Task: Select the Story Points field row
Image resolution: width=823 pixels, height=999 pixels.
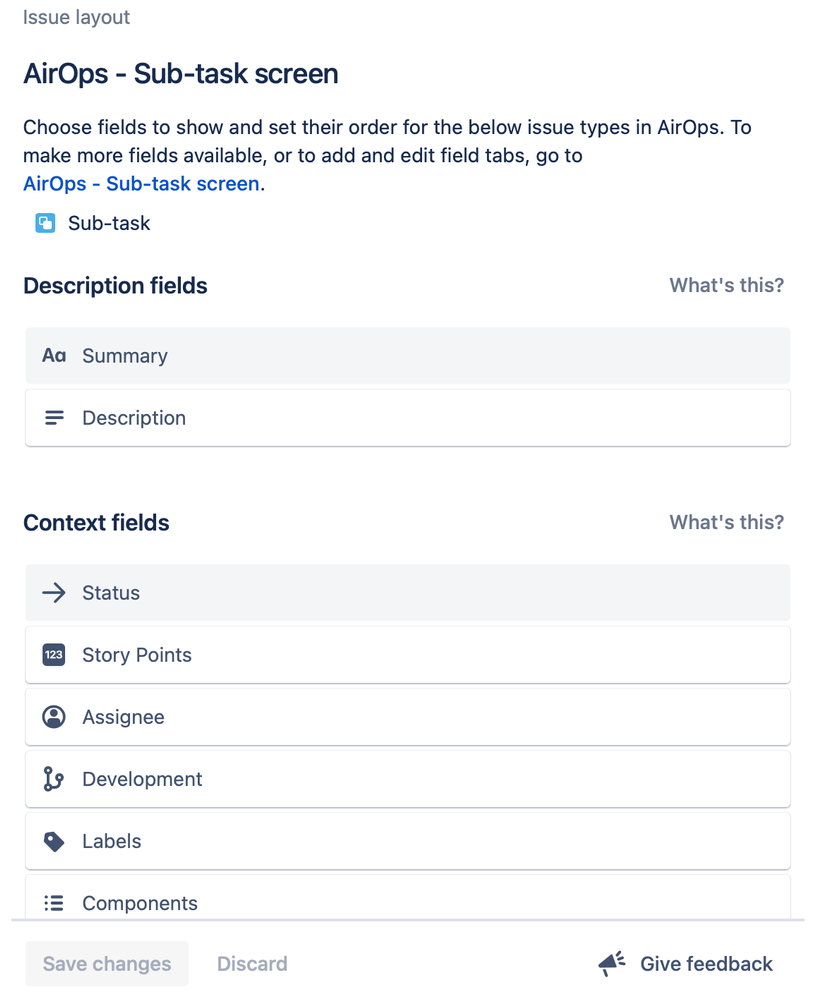Action: (408, 655)
